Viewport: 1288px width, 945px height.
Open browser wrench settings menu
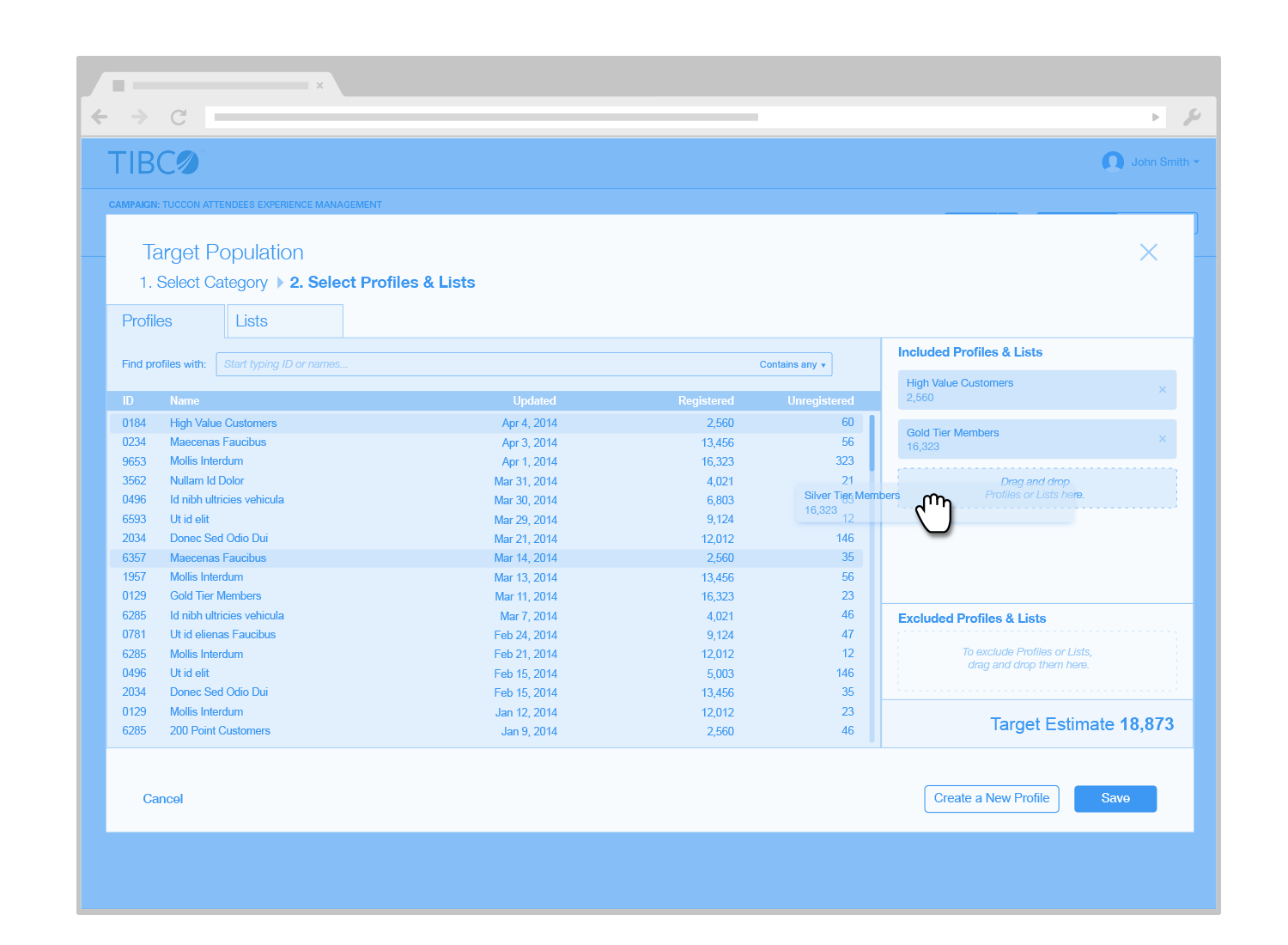(x=1192, y=117)
